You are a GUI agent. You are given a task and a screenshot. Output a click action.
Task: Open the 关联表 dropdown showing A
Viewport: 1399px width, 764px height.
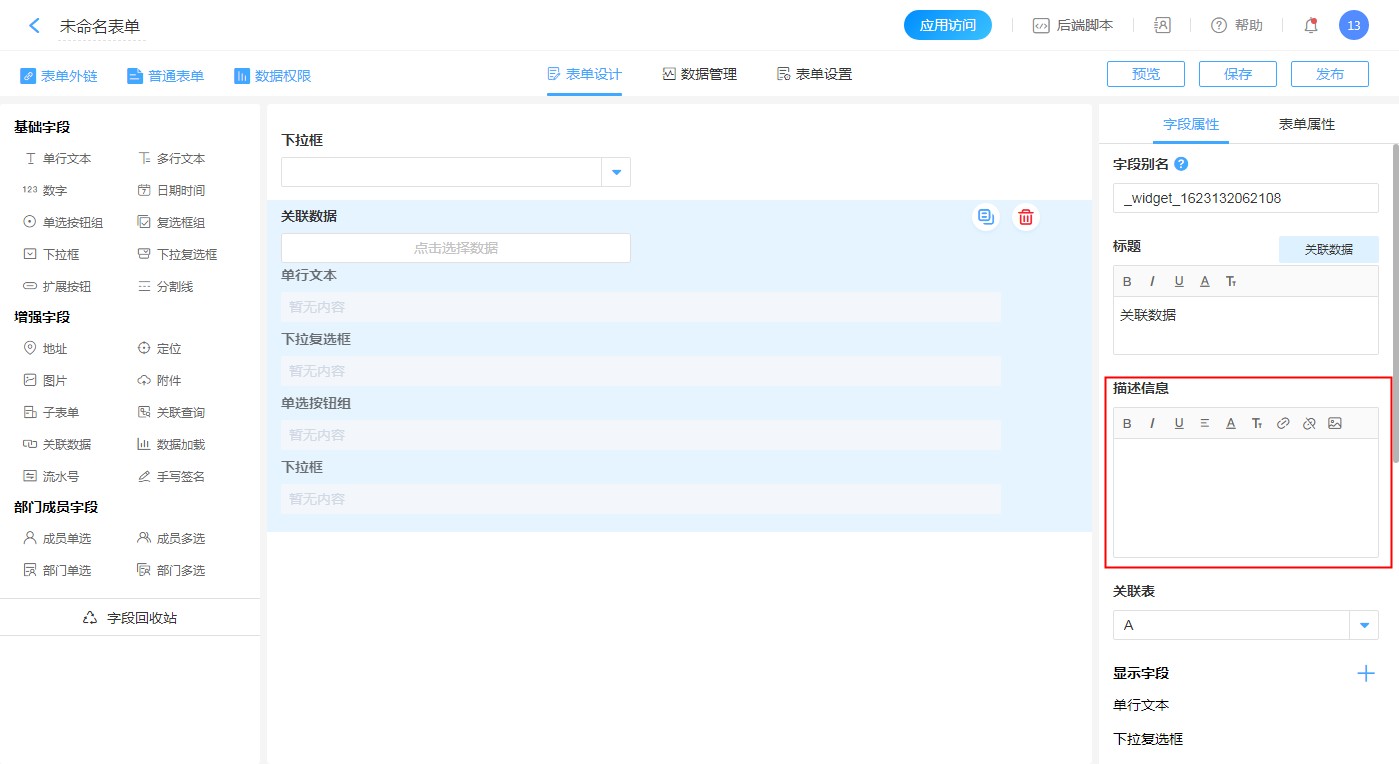[1364, 625]
